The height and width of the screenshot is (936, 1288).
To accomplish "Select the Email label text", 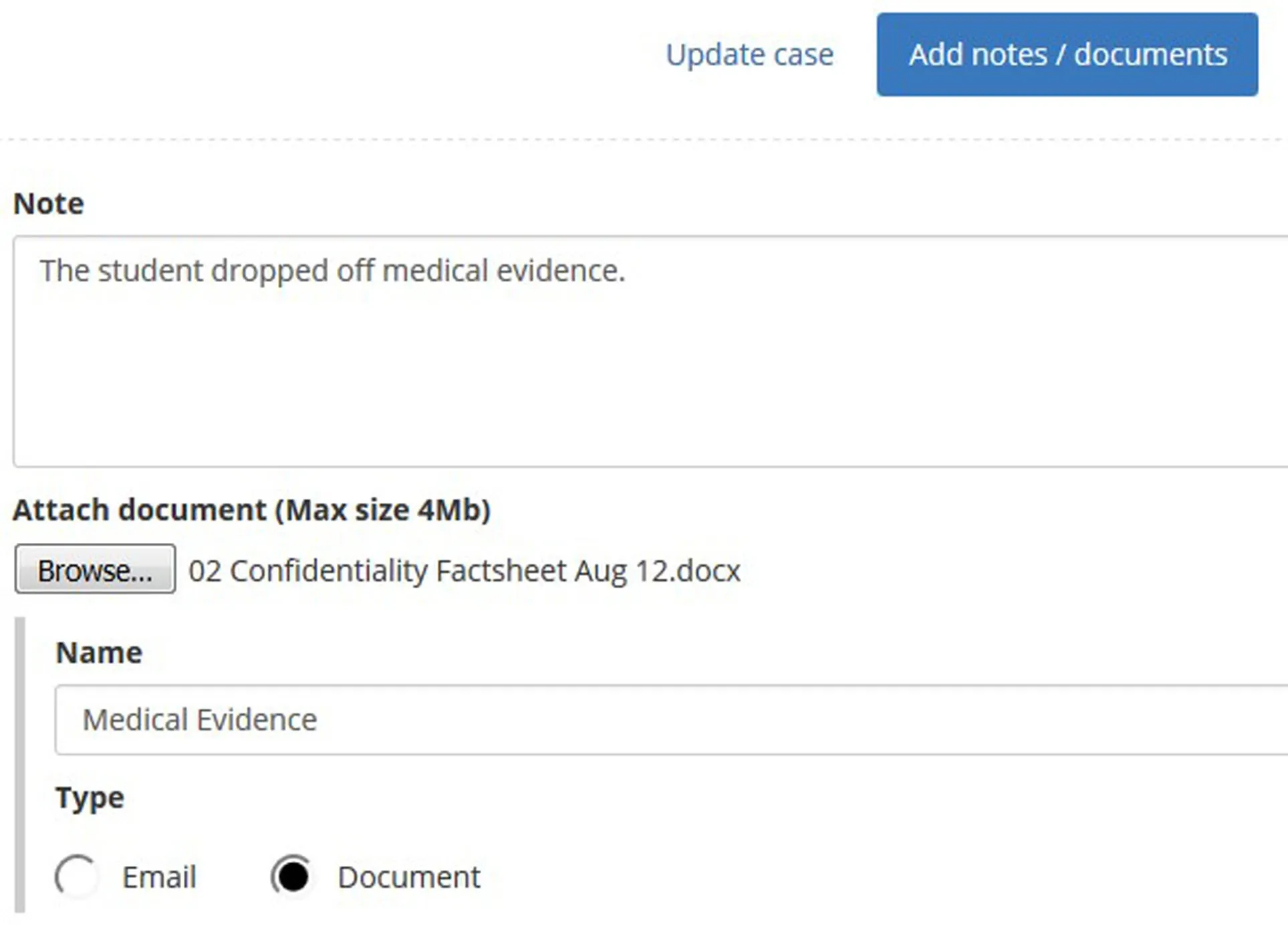I will (x=158, y=876).
